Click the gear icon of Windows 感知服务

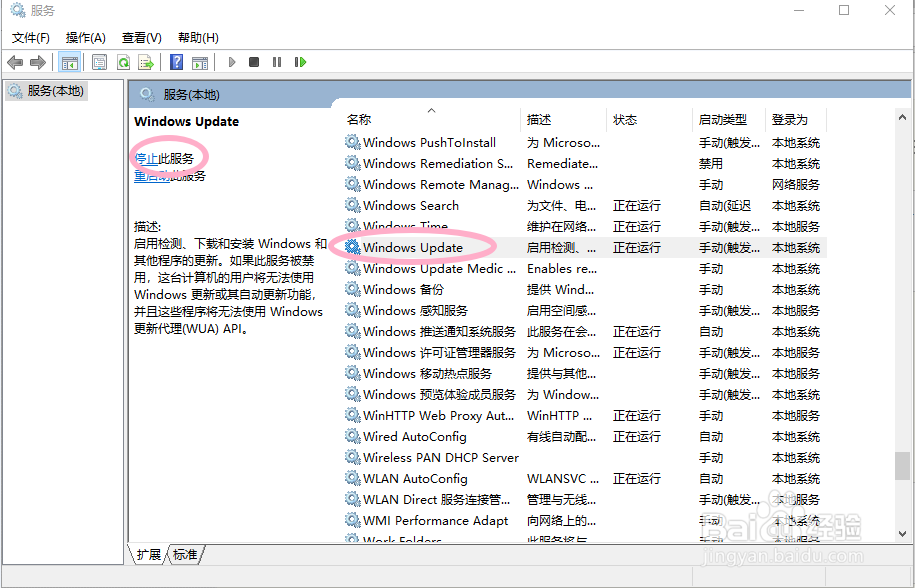352,310
